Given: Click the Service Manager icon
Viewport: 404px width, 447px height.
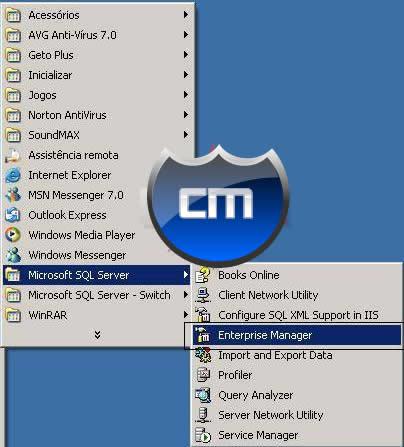Looking at the screenshot, I should tap(203, 435).
